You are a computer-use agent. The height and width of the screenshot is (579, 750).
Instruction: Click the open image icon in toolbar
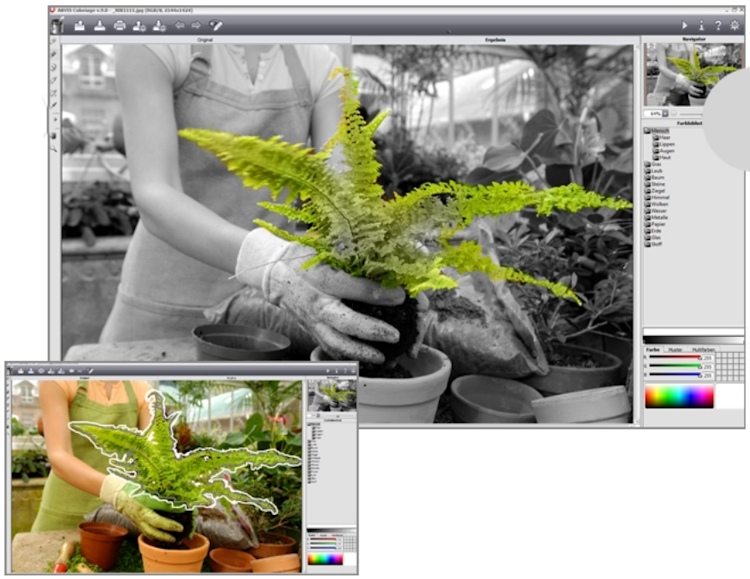79,25
